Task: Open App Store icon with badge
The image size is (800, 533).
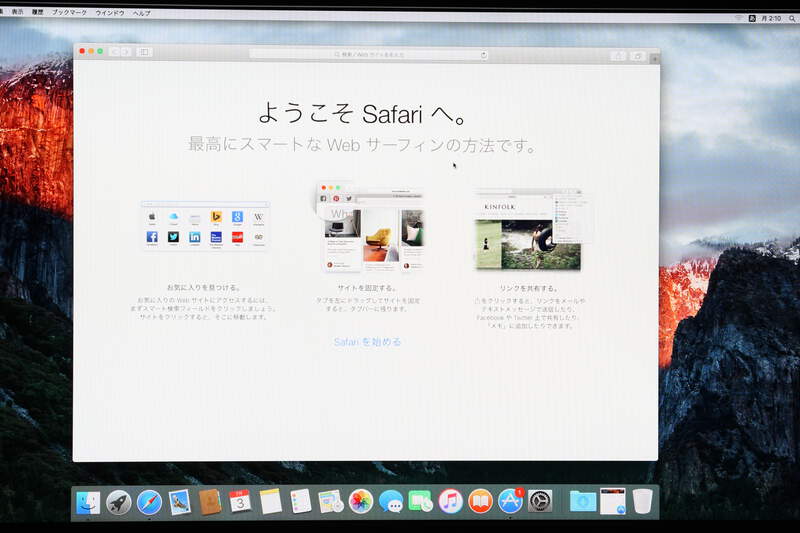Action: pos(510,502)
